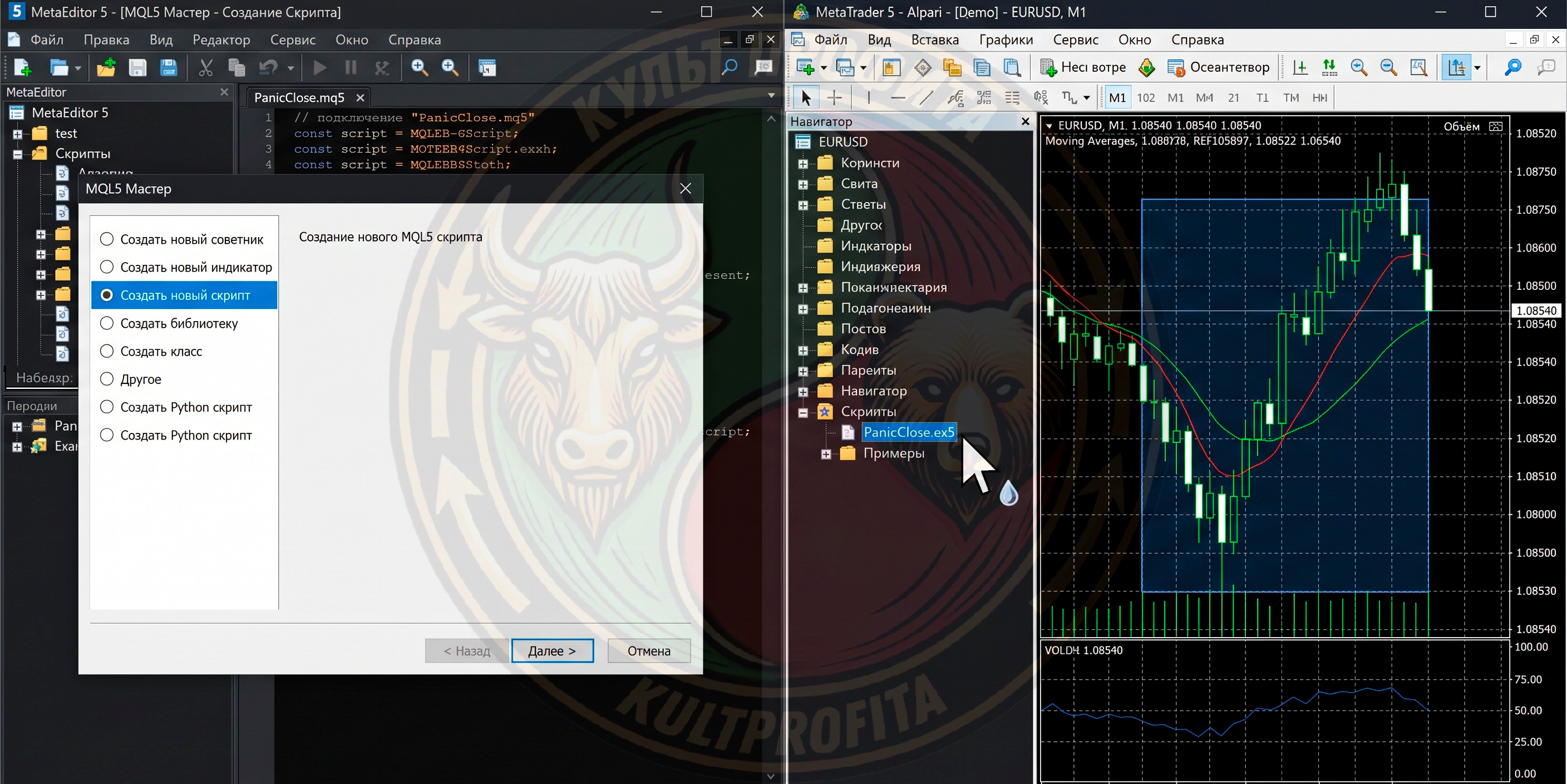Start debugging with the Play icon
This screenshot has height=784, width=1567.
[x=319, y=67]
